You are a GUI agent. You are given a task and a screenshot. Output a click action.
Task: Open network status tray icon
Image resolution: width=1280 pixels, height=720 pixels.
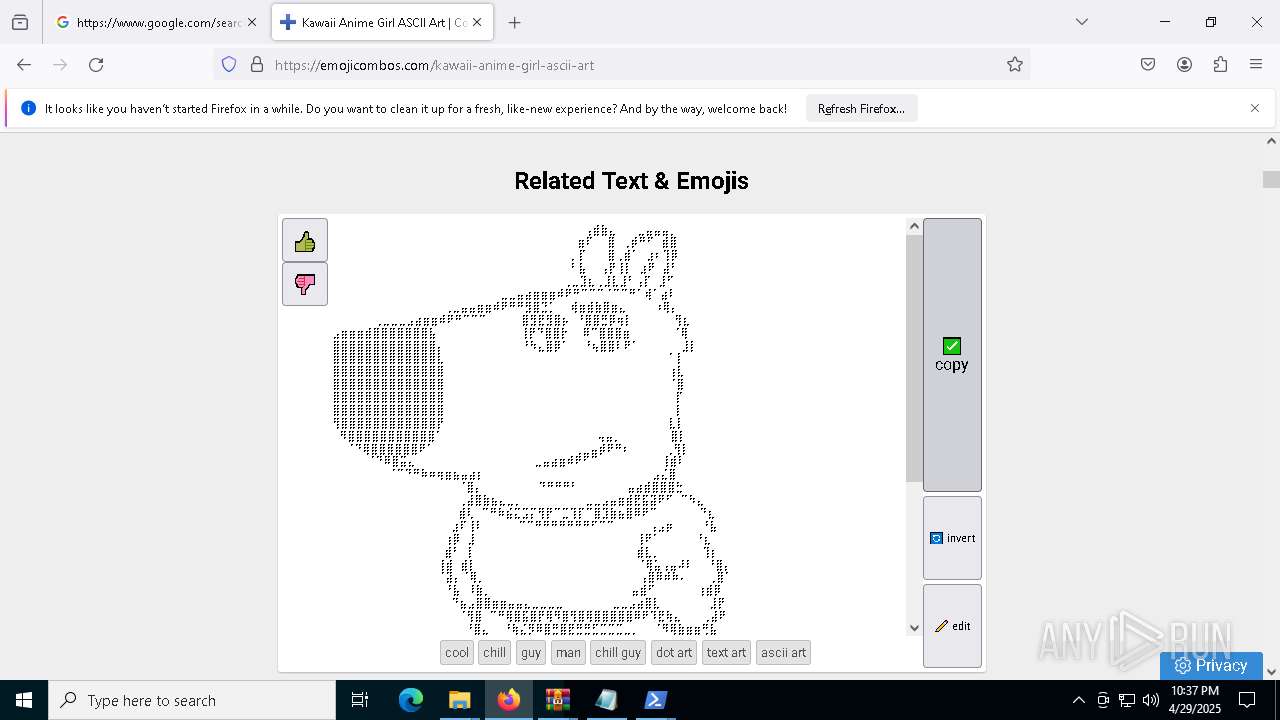pos(1127,700)
